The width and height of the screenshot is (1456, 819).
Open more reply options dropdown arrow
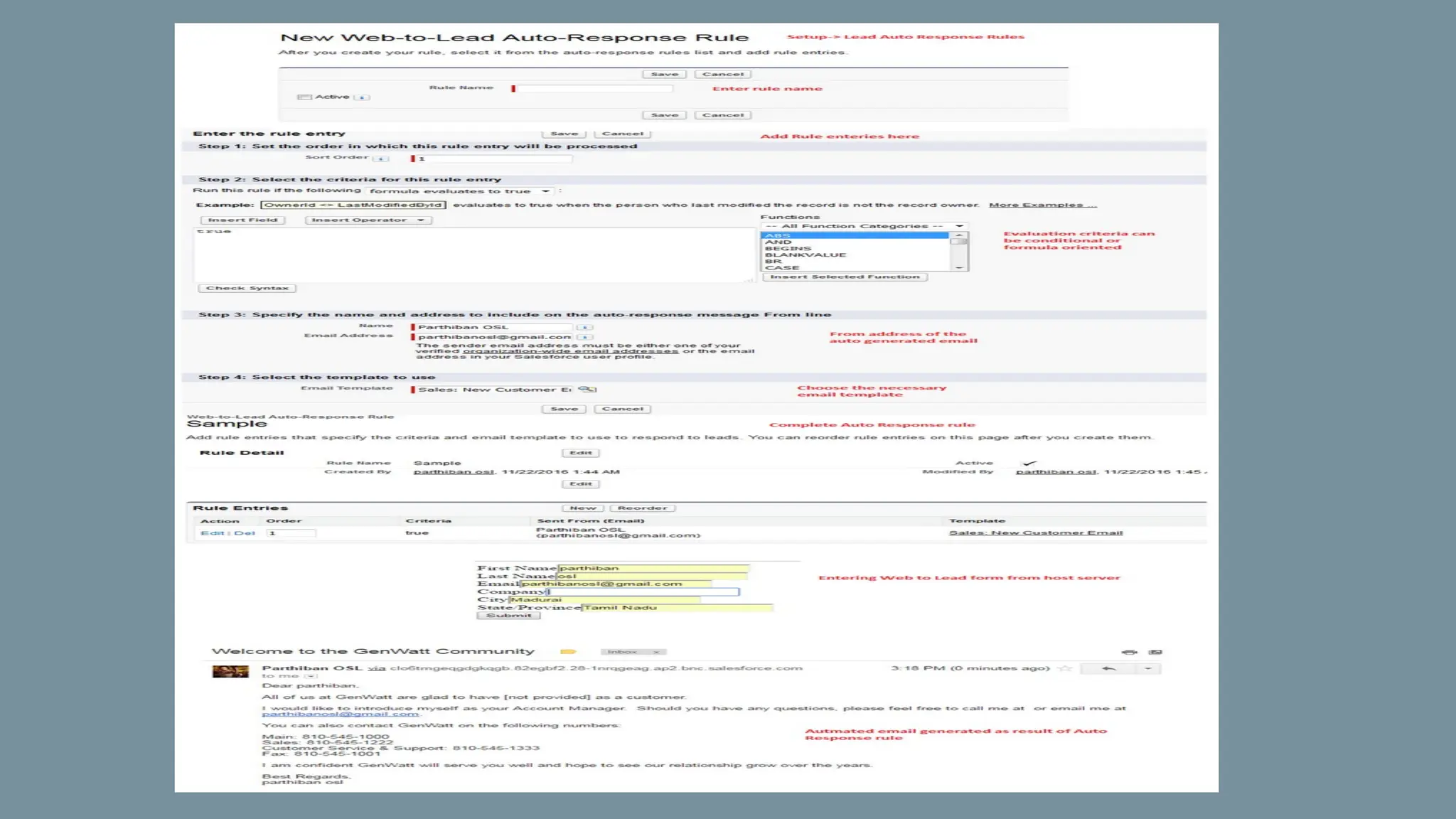(x=1147, y=668)
